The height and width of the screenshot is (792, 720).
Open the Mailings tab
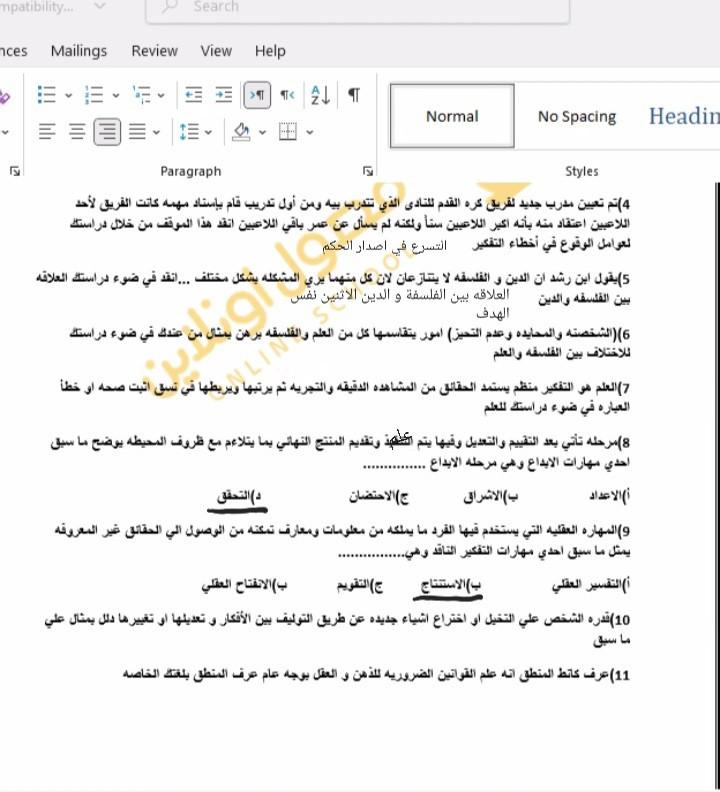tap(79, 51)
